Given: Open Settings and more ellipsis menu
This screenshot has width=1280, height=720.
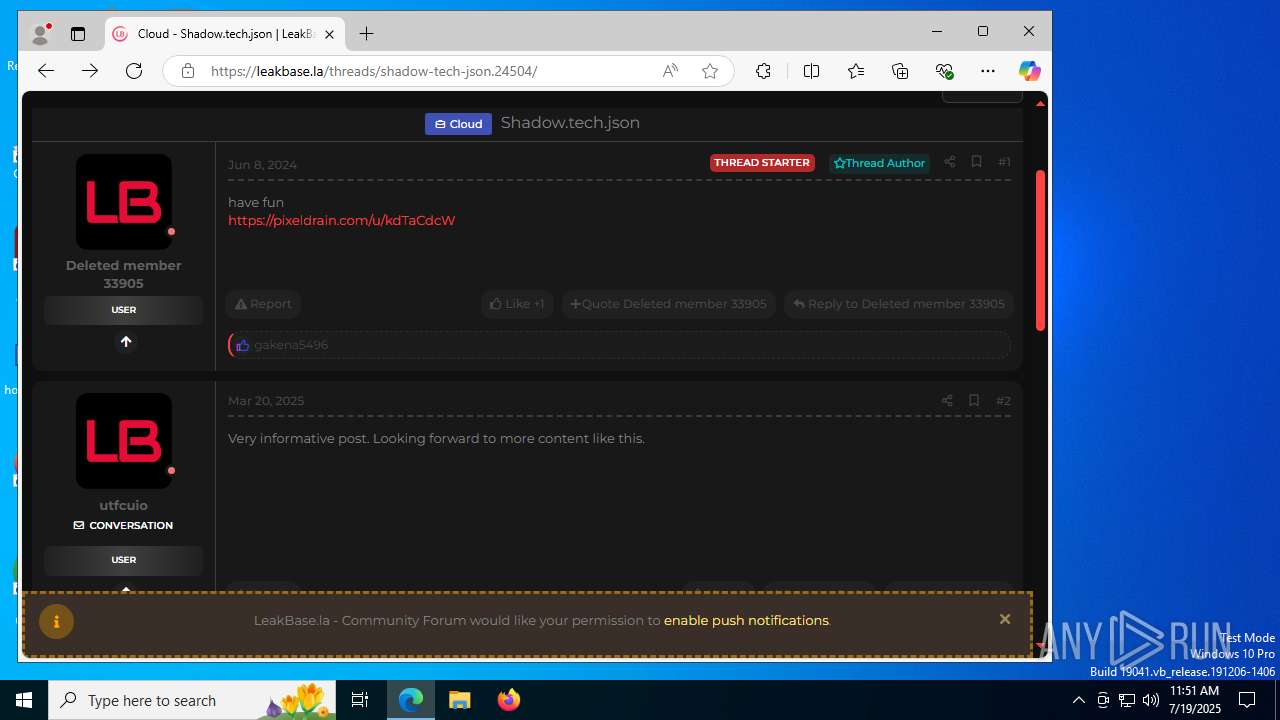Looking at the screenshot, I should 988,71.
